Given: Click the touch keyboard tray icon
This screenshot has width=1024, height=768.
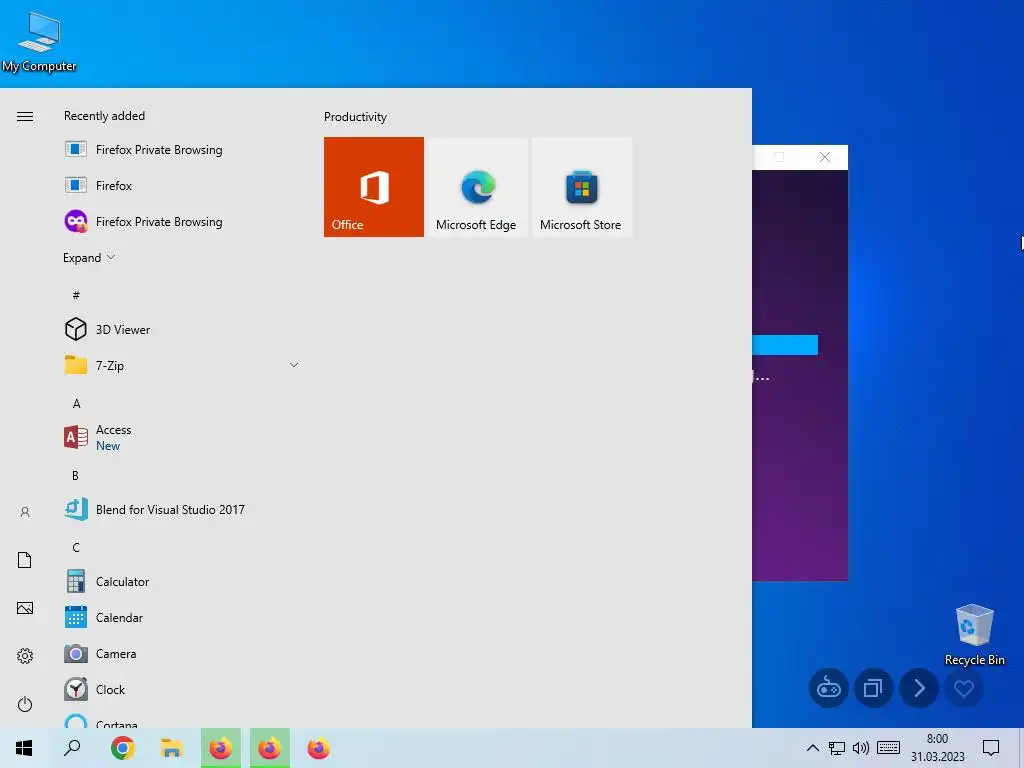Looking at the screenshot, I should coord(888,748).
